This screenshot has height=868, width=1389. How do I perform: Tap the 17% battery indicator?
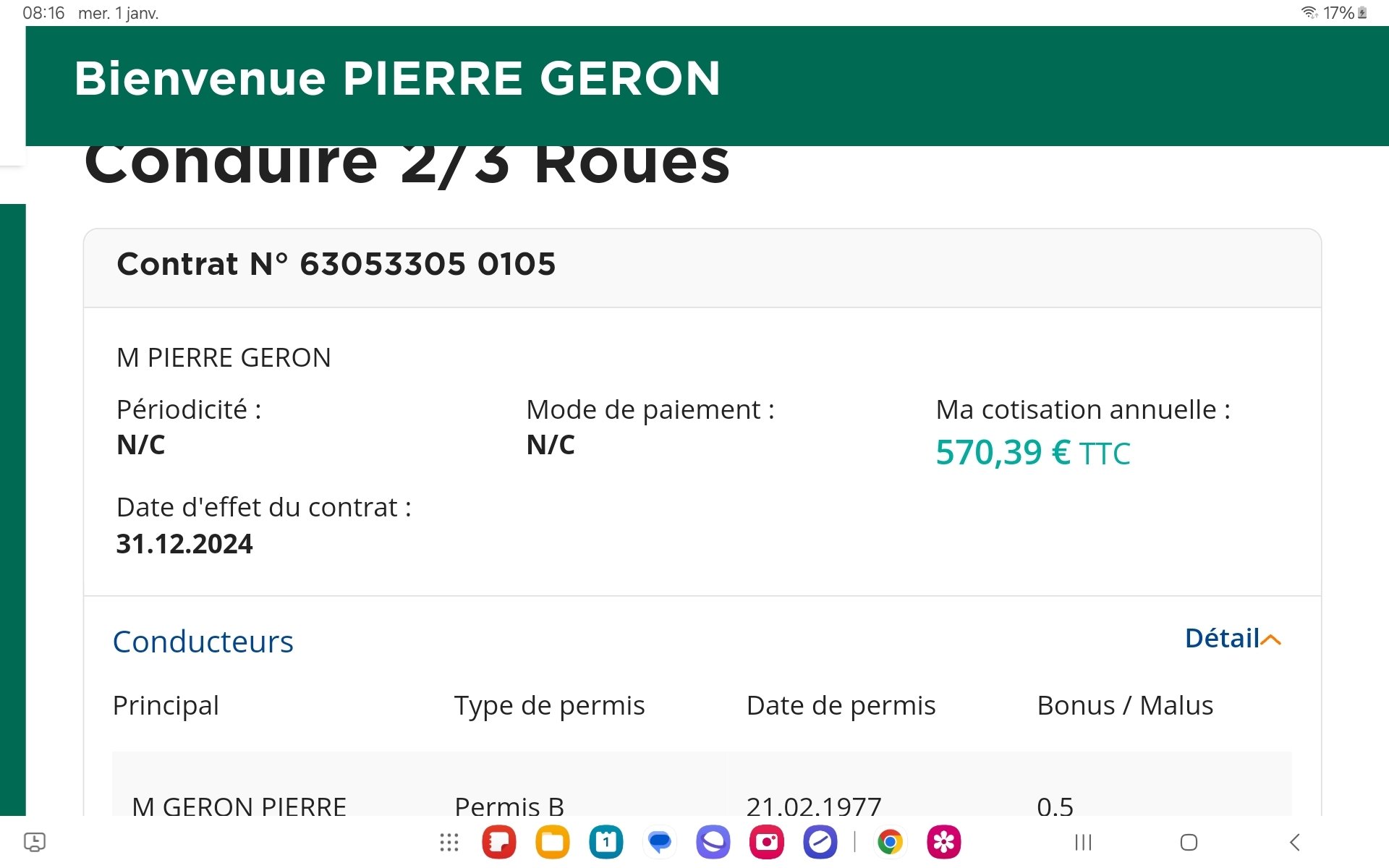[1345, 12]
